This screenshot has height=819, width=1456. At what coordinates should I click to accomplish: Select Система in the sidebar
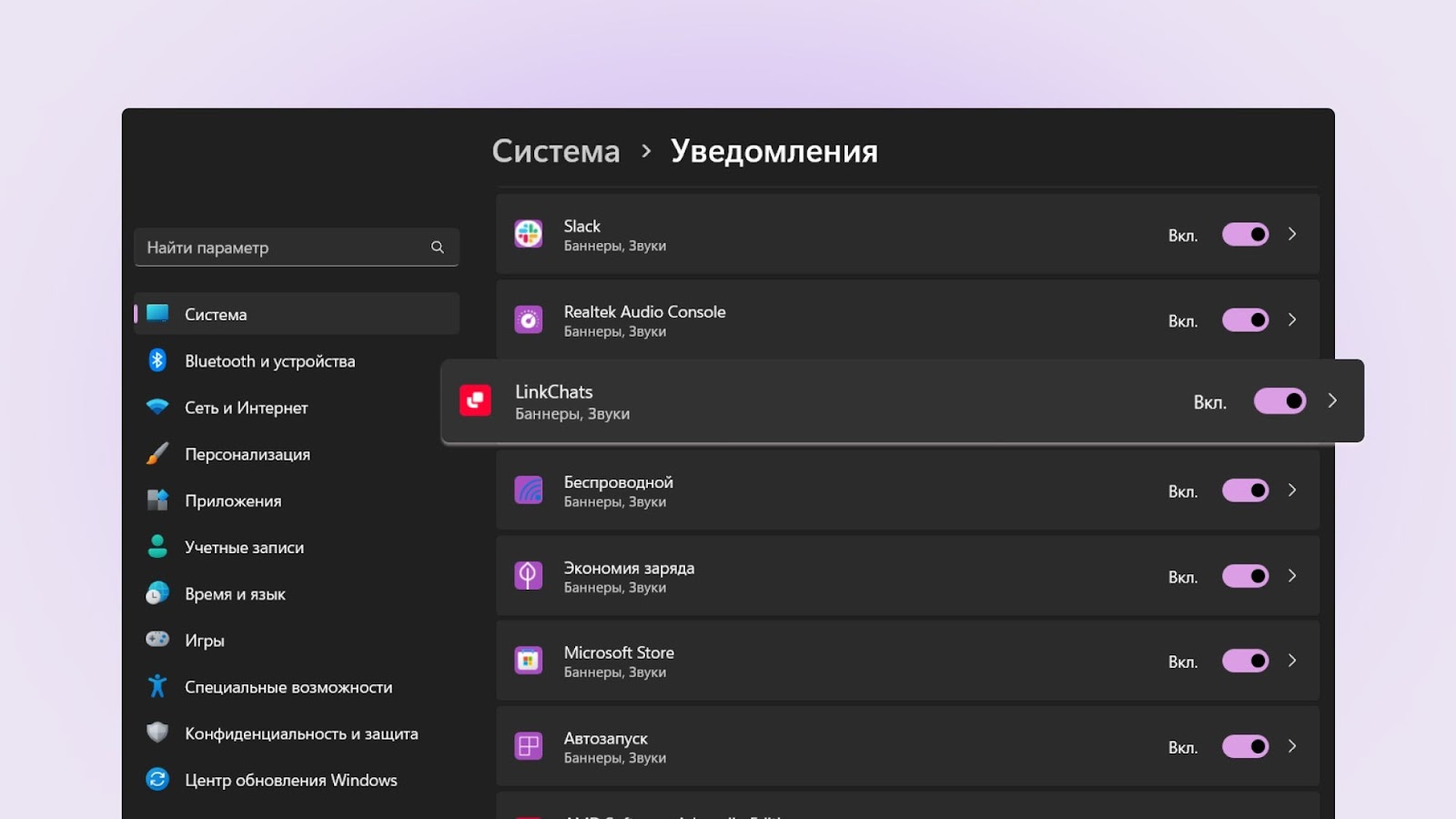(297, 314)
